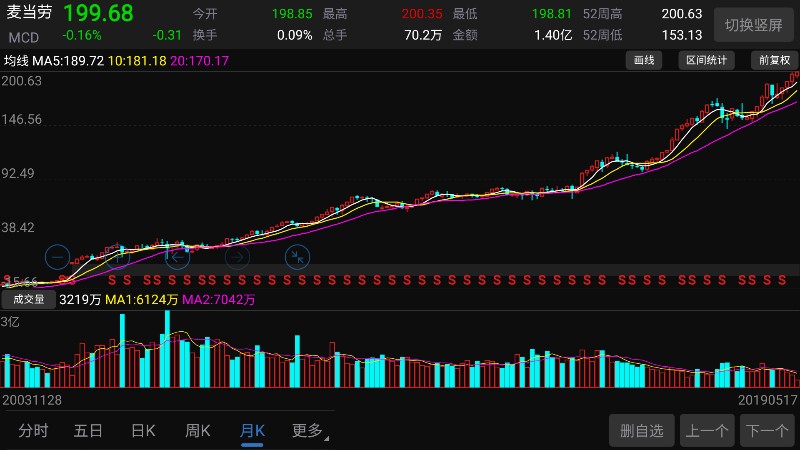Change the 成交量 indicator selector
Viewport: 800px width, 450px height.
(x=29, y=299)
